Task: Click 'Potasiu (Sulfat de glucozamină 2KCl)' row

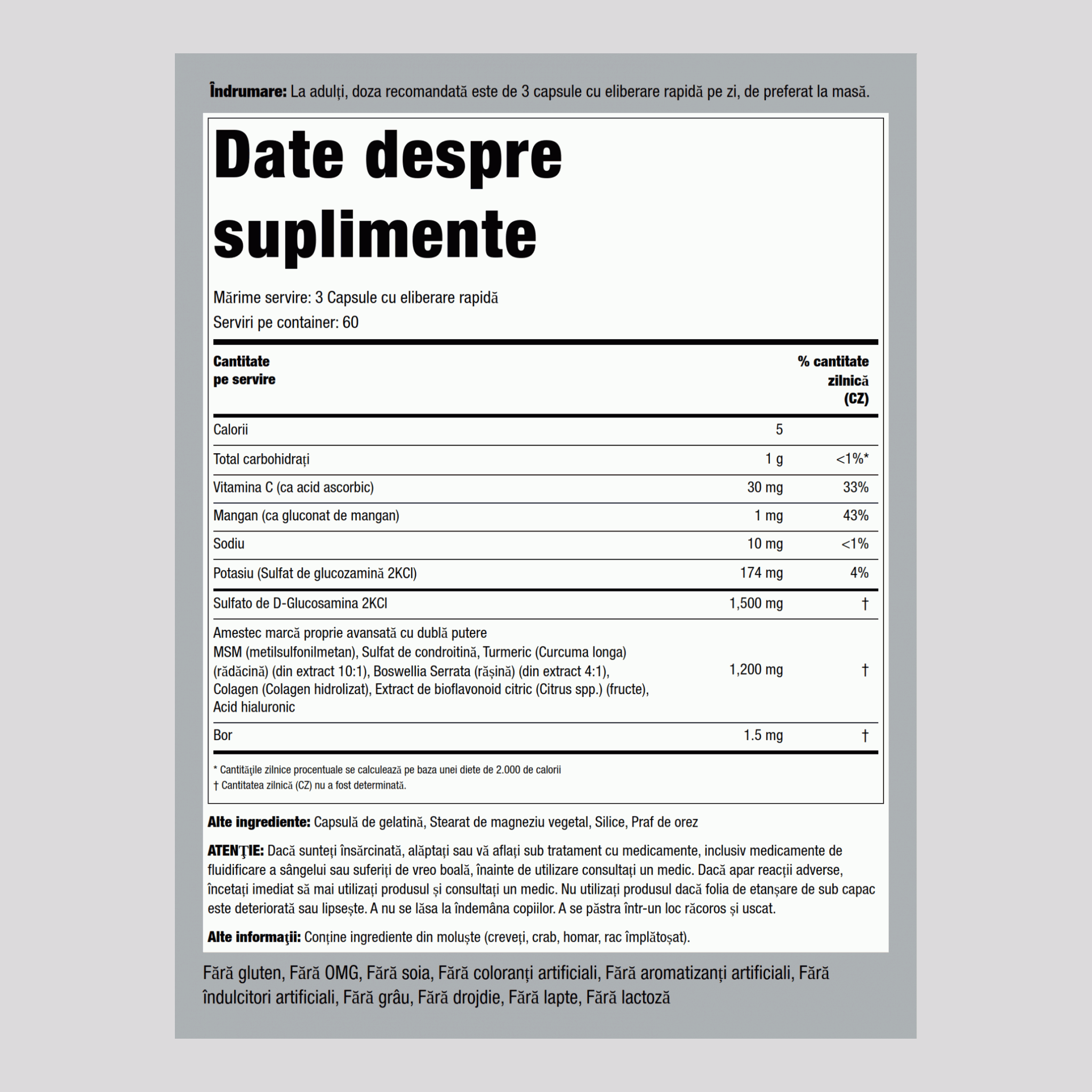Action: tap(315, 573)
